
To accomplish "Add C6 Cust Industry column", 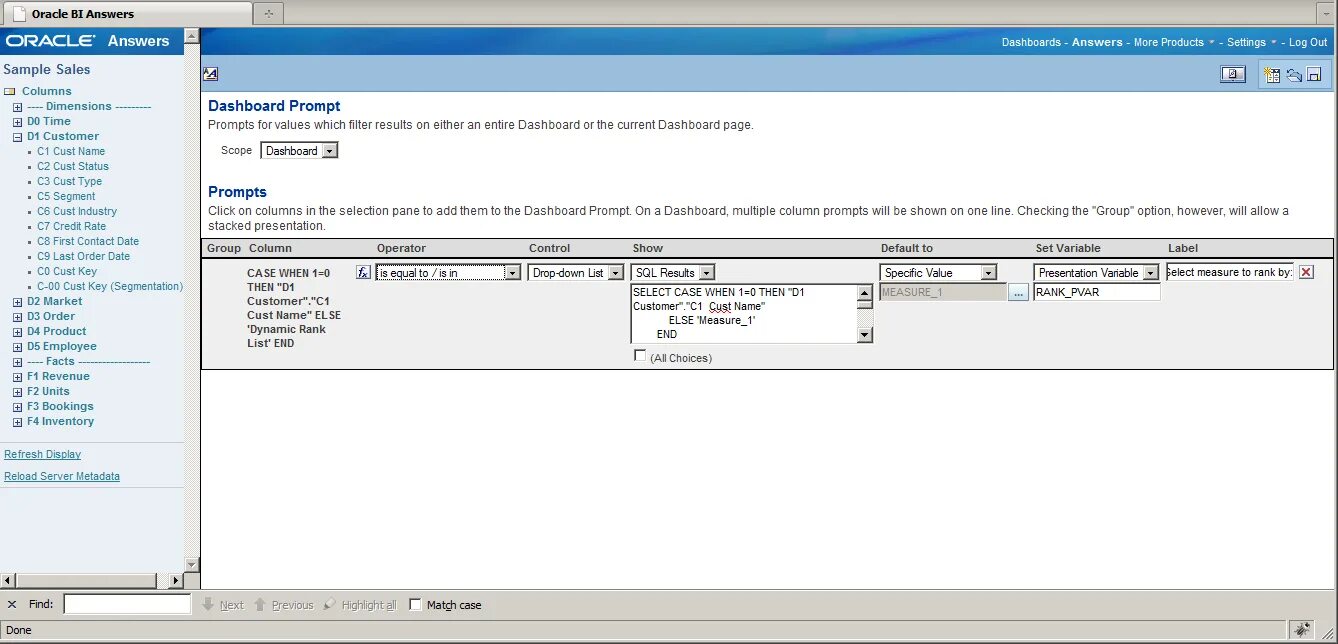I will (x=77, y=211).
